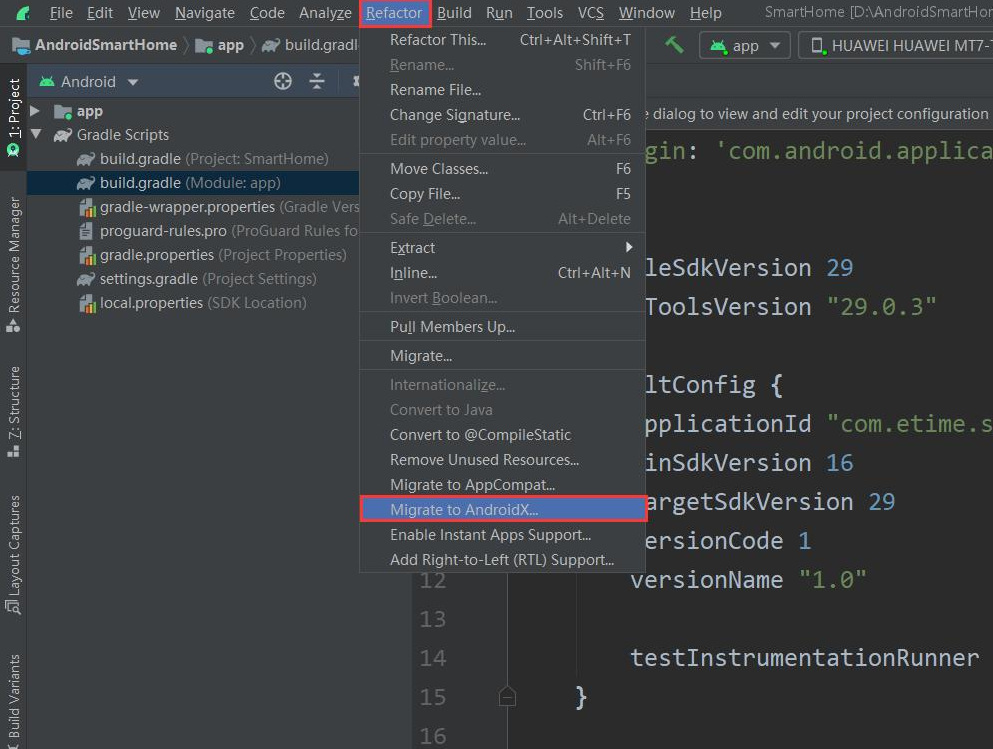Choose Add Right-to-Left (RTL) Support...
Image resolution: width=993 pixels, height=749 pixels.
click(503, 560)
